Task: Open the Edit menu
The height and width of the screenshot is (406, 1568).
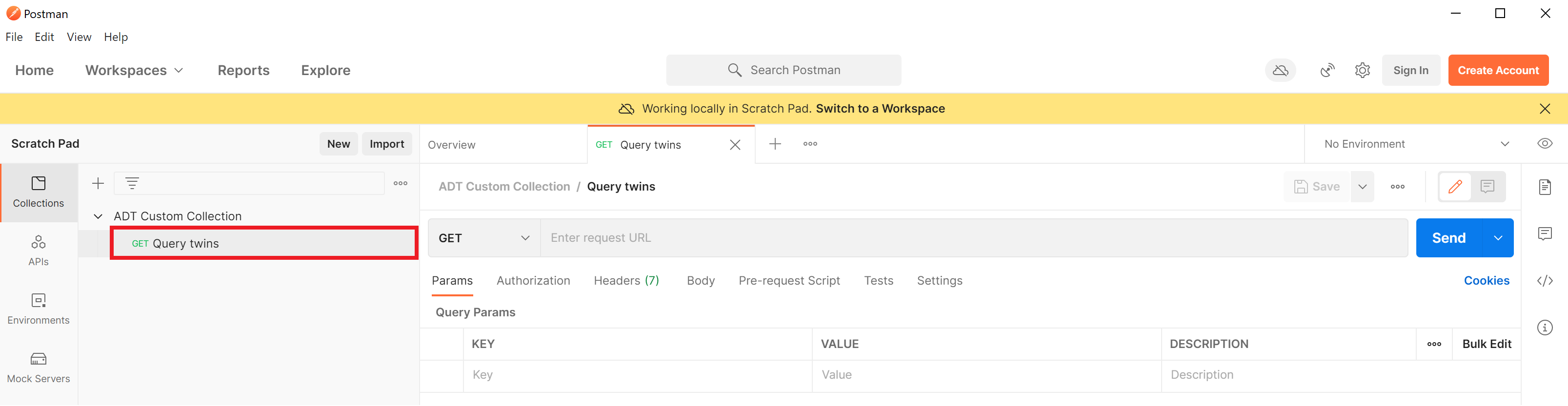Action: tap(44, 37)
